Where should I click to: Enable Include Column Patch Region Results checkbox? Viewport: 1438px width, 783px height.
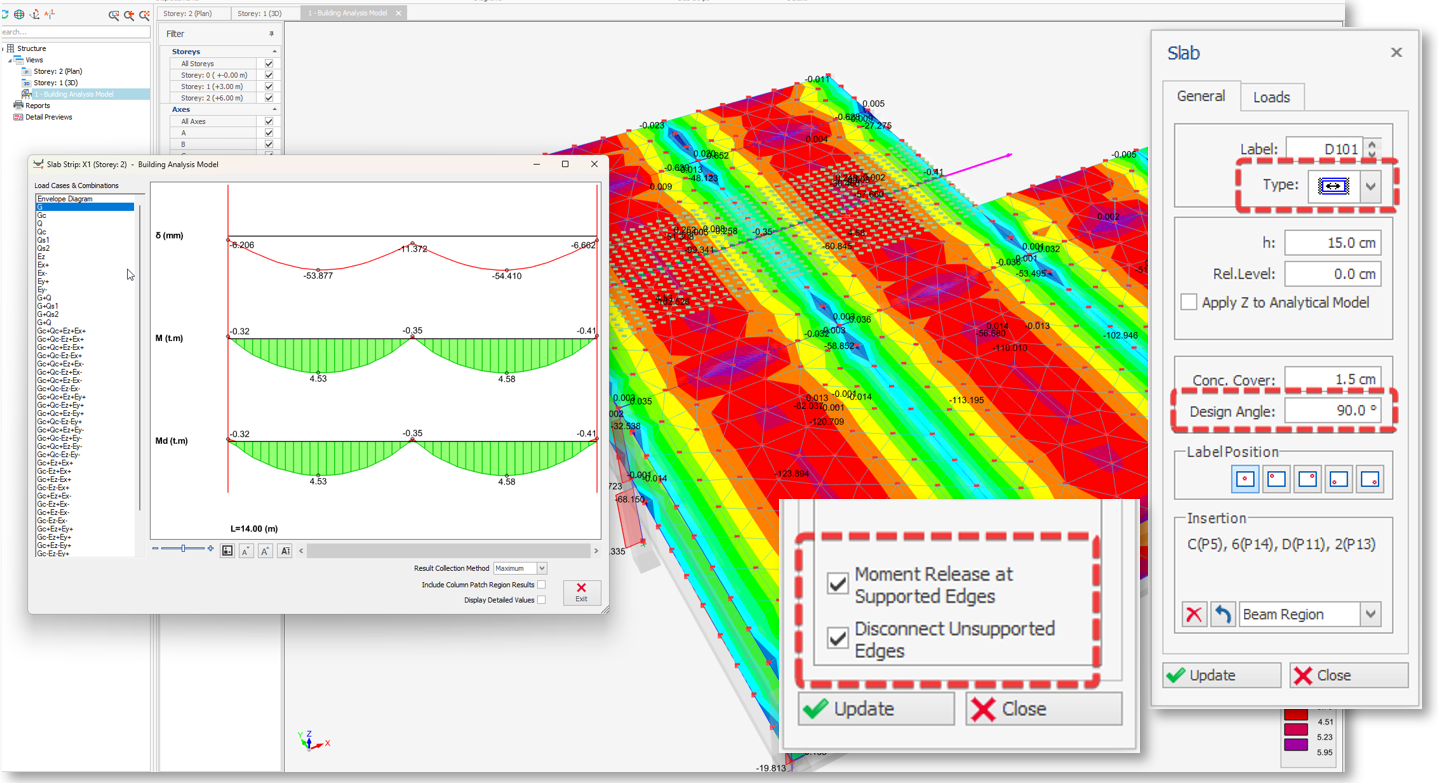[x=541, y=585]
